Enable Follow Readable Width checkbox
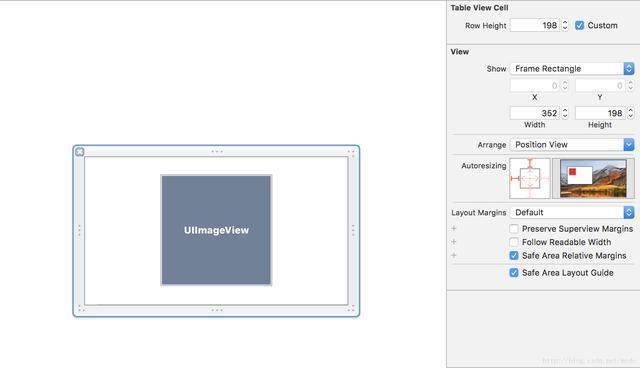This screenshot has width=640, height=368. tap(514, 242)
